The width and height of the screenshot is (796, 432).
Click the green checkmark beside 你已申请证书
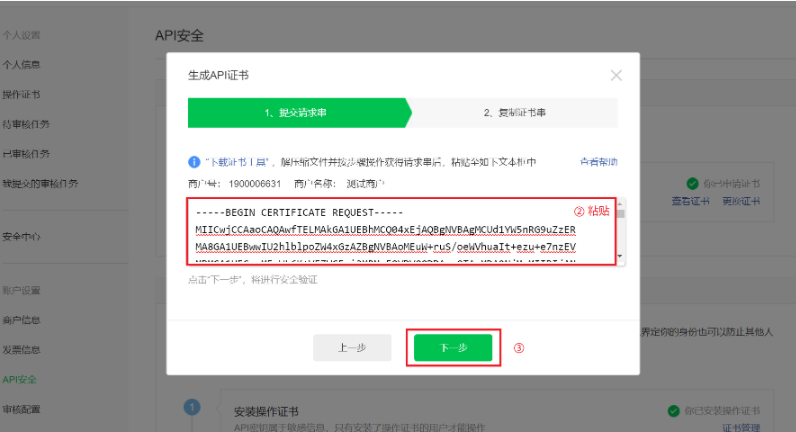pos(691,184)
